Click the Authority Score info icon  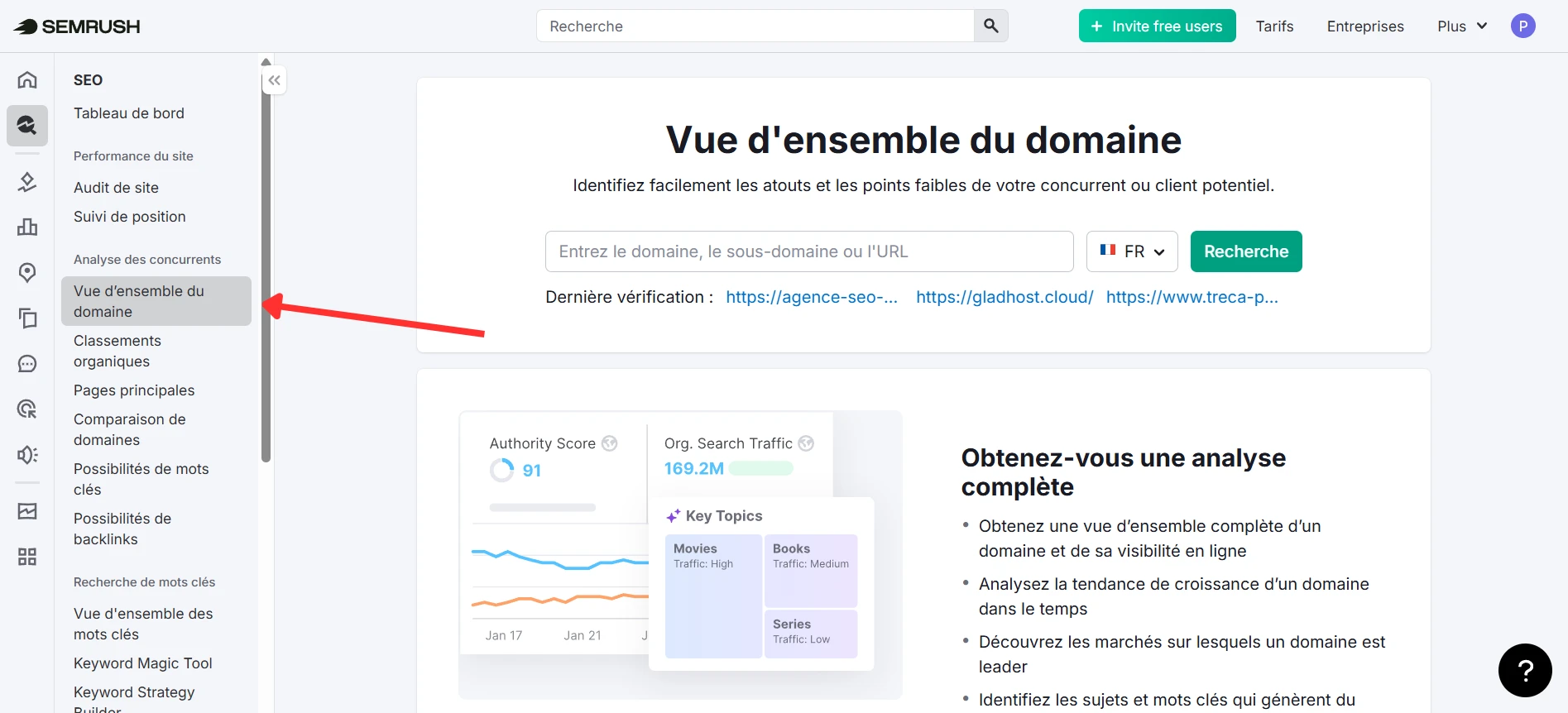click(610, 443)
